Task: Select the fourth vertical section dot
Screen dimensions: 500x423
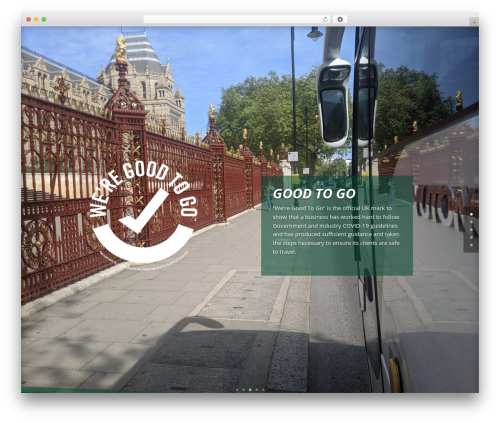Action: click(x=471, y=237)
